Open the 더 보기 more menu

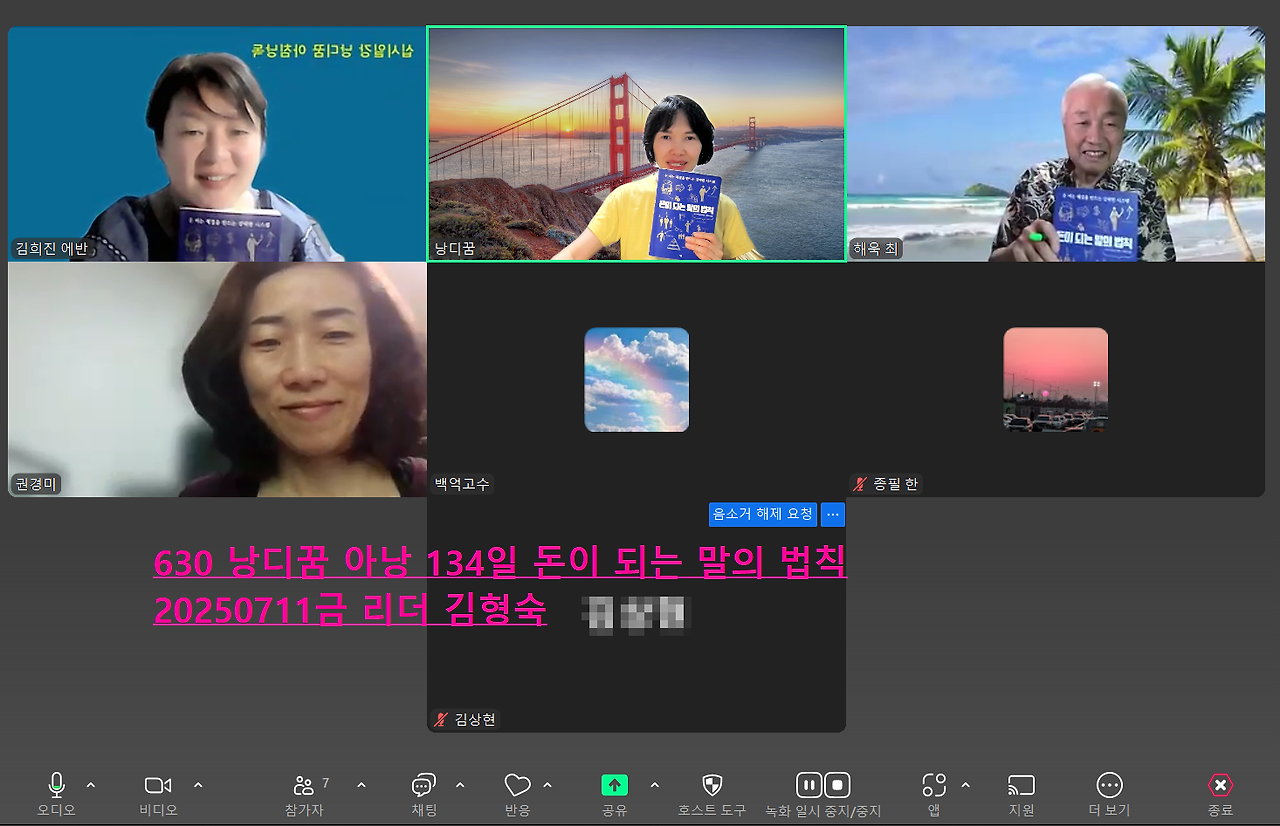coord(1108,784)
